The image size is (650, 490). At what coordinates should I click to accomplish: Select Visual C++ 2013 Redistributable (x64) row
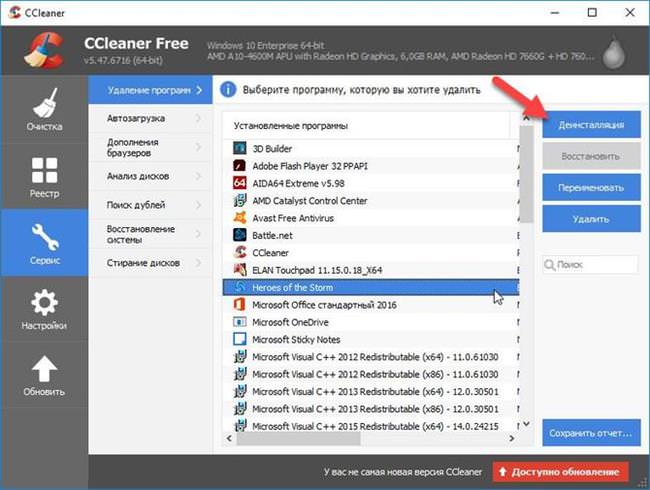(x=371, y=391)
